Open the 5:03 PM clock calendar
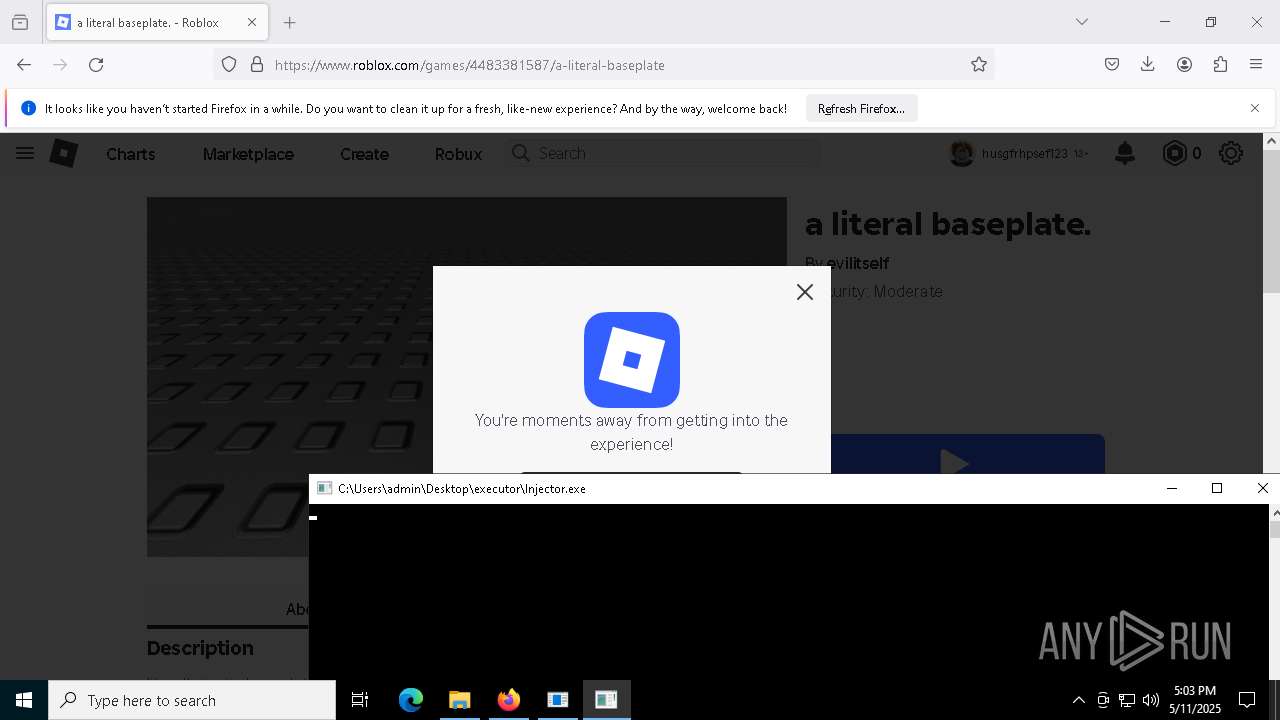The width and height of the screenshot is (1280, 720). point(1195,700)
